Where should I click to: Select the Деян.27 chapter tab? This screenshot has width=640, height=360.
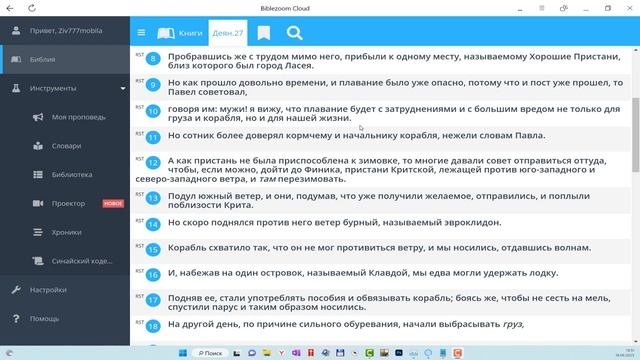[228, 33]
